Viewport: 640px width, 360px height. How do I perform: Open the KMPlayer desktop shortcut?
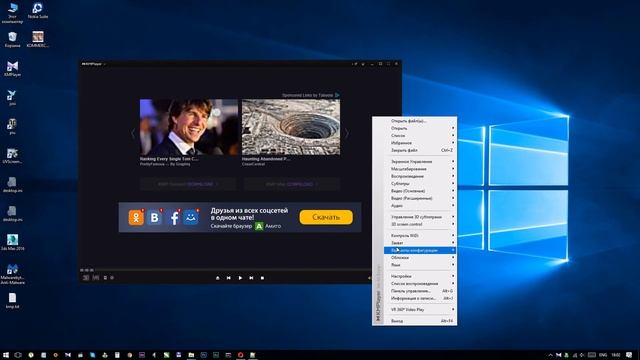coord(12,69)
